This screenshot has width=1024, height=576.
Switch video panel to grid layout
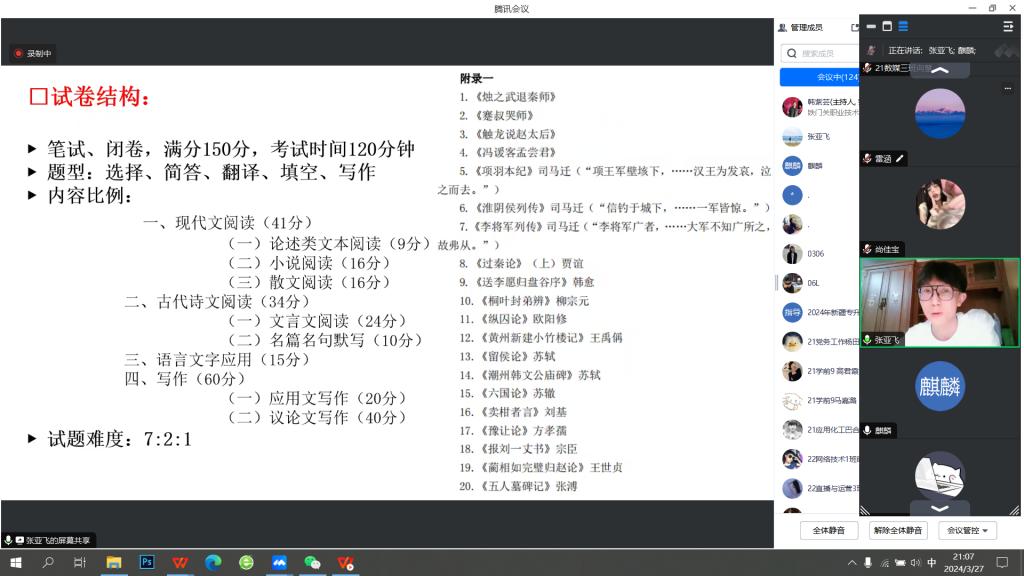coord(903,26)
